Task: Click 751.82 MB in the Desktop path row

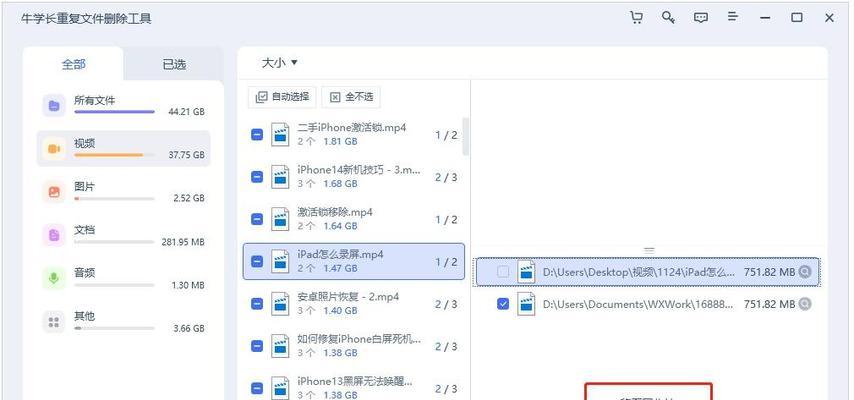Action: point(769,271)
